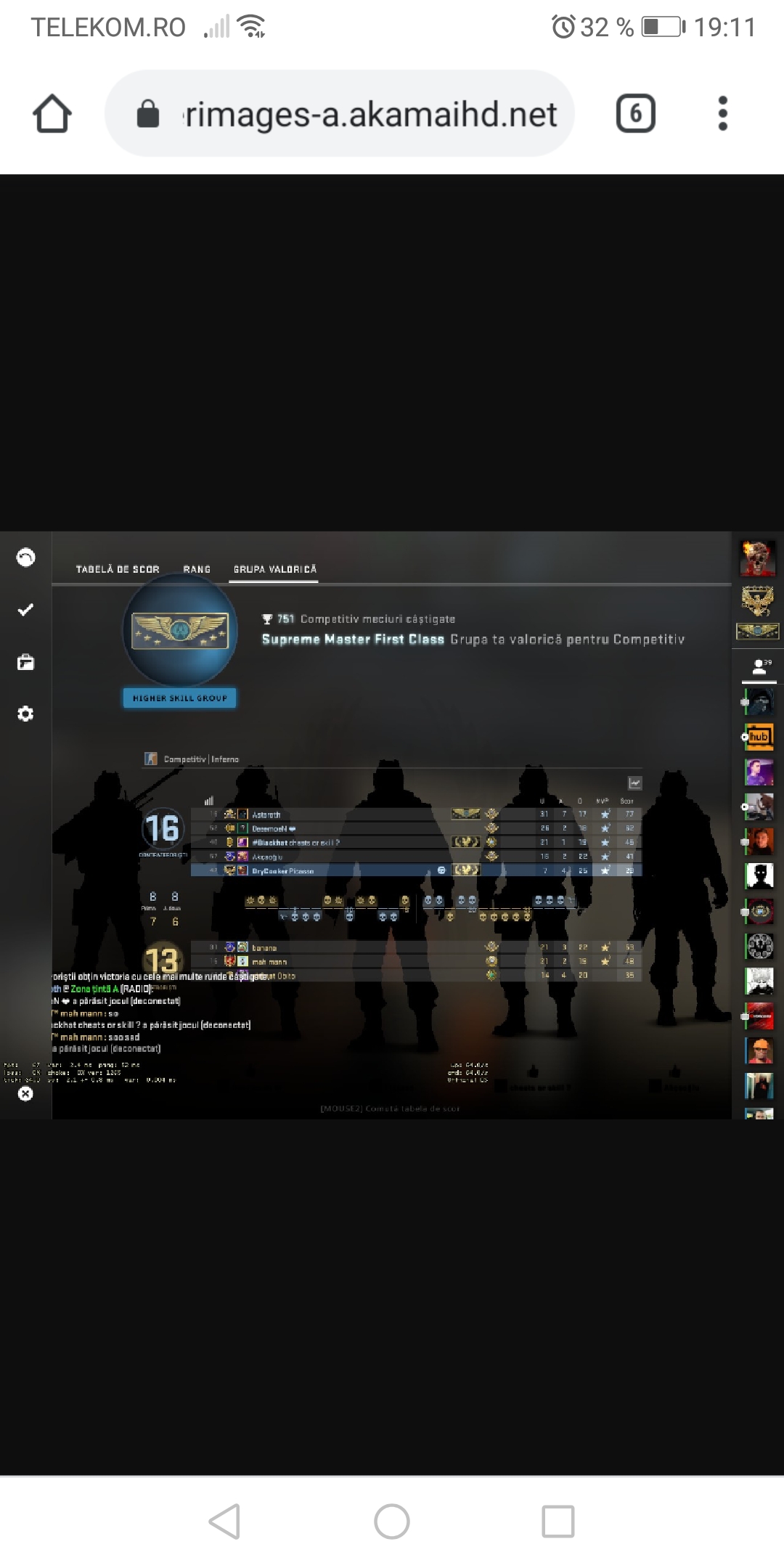Open the tab switcher showing 6
This screenshot has height=1568, width=784.
point(636,114)
